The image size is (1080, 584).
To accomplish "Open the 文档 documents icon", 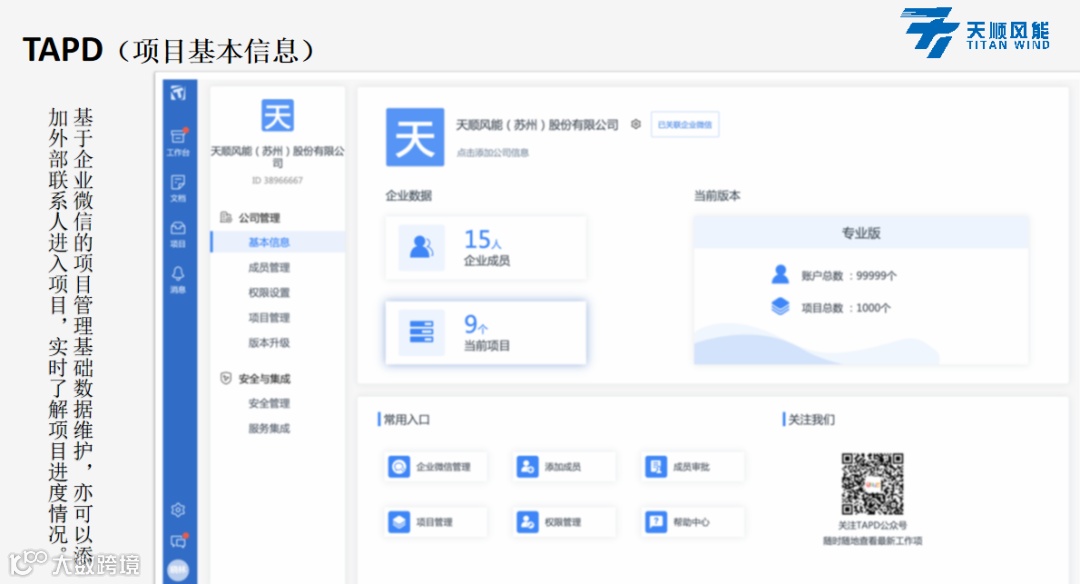I will pos(178,188).
